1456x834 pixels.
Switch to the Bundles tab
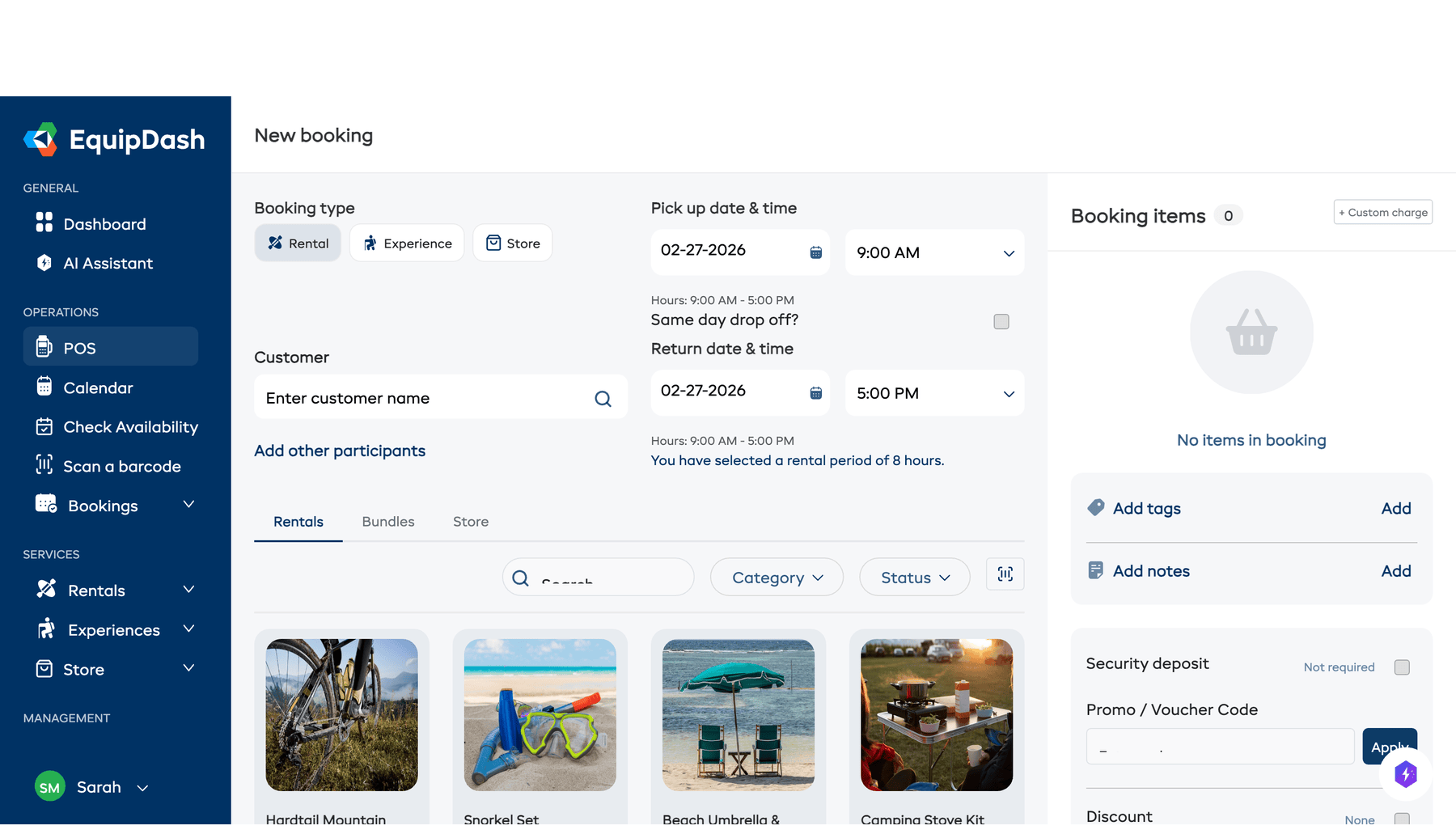tap(387, 522)
